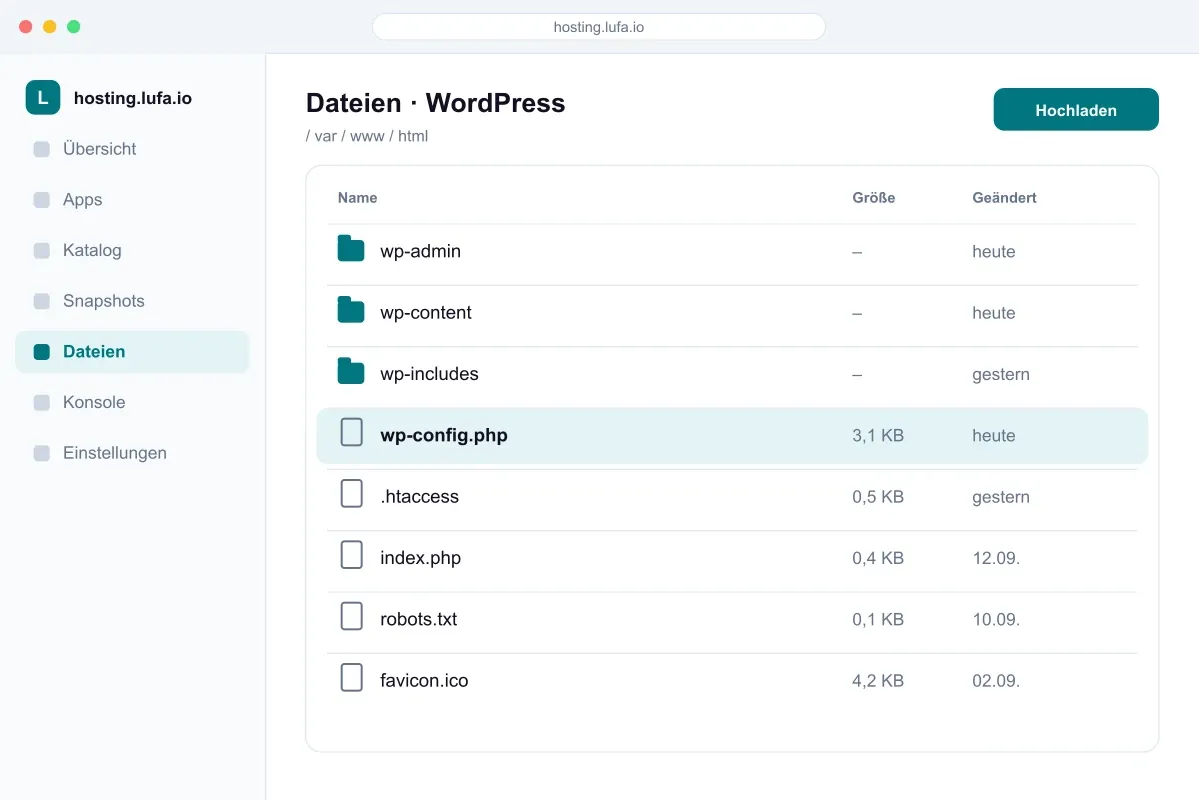The width and height of the screenshot is (1199, 800).
Task: Click the Einstellungen sidebar icon
Action: 42,453
